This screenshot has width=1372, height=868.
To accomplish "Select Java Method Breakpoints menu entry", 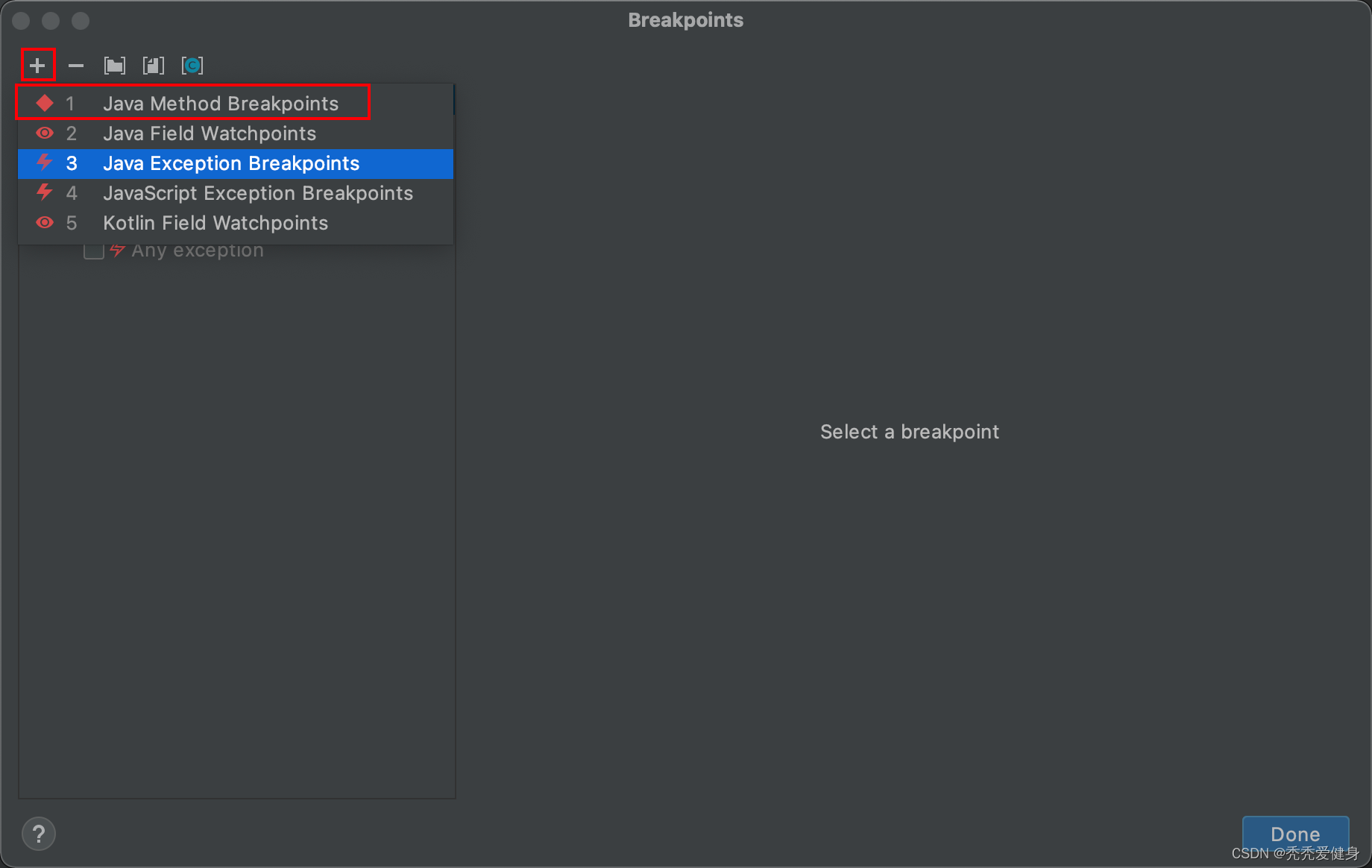I will pyautogui.click(x=221, y=104).
